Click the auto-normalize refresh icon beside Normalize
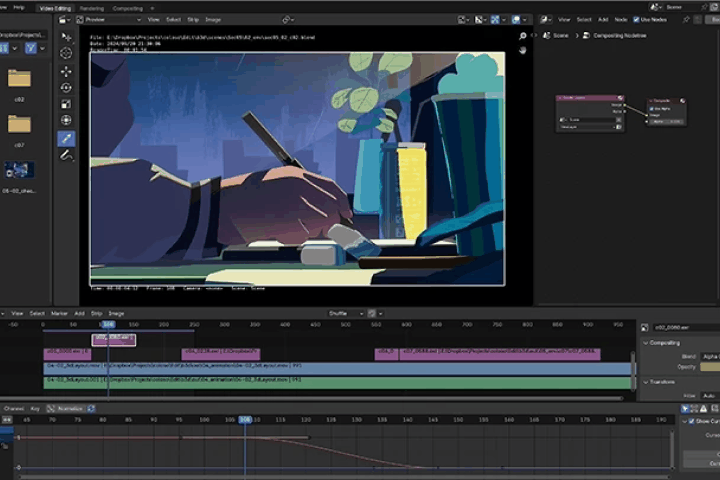Viewport: 720px width, 480px height. click(91, 408)
